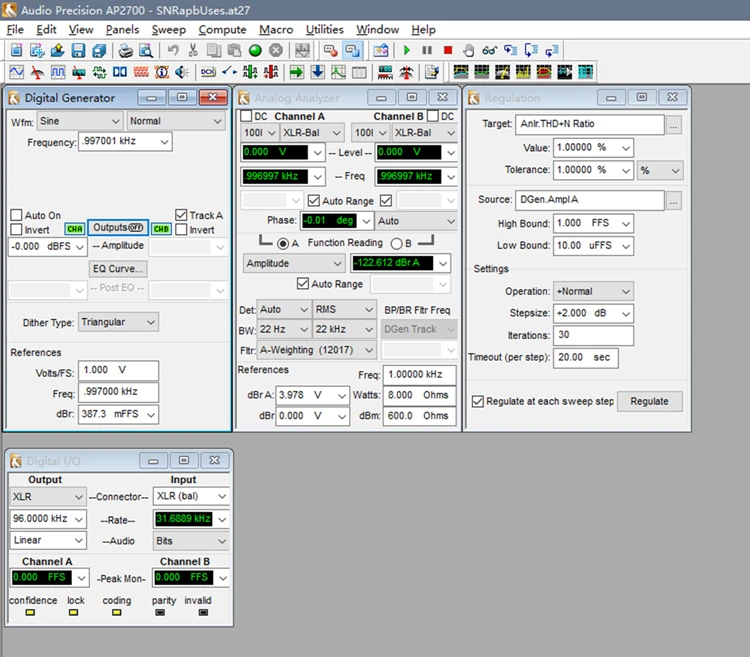Viewport: 750px width, 657px height.
Task: Click the red Stop sweep button
Action: (x=448, y=50)
